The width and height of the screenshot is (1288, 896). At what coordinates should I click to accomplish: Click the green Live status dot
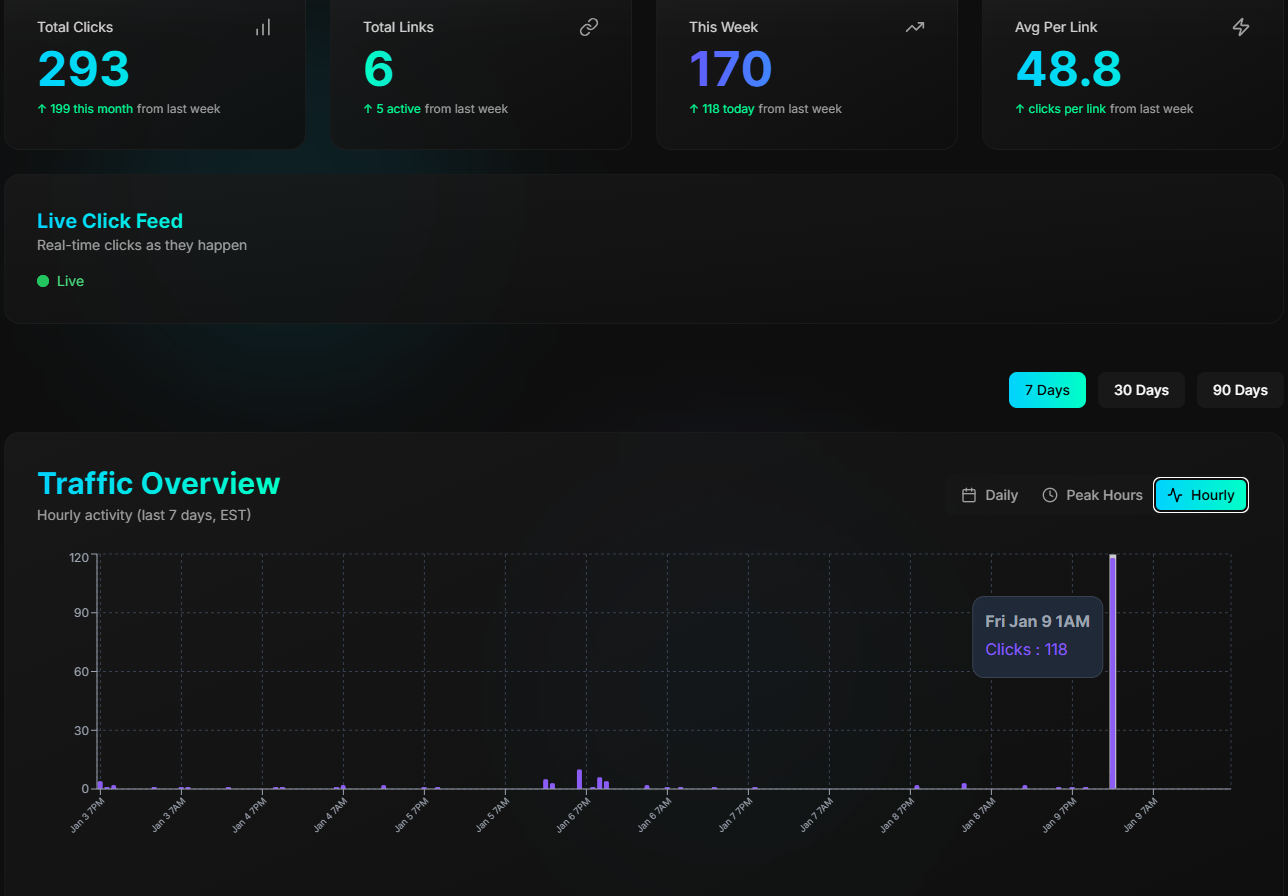(x=42, y=281)
